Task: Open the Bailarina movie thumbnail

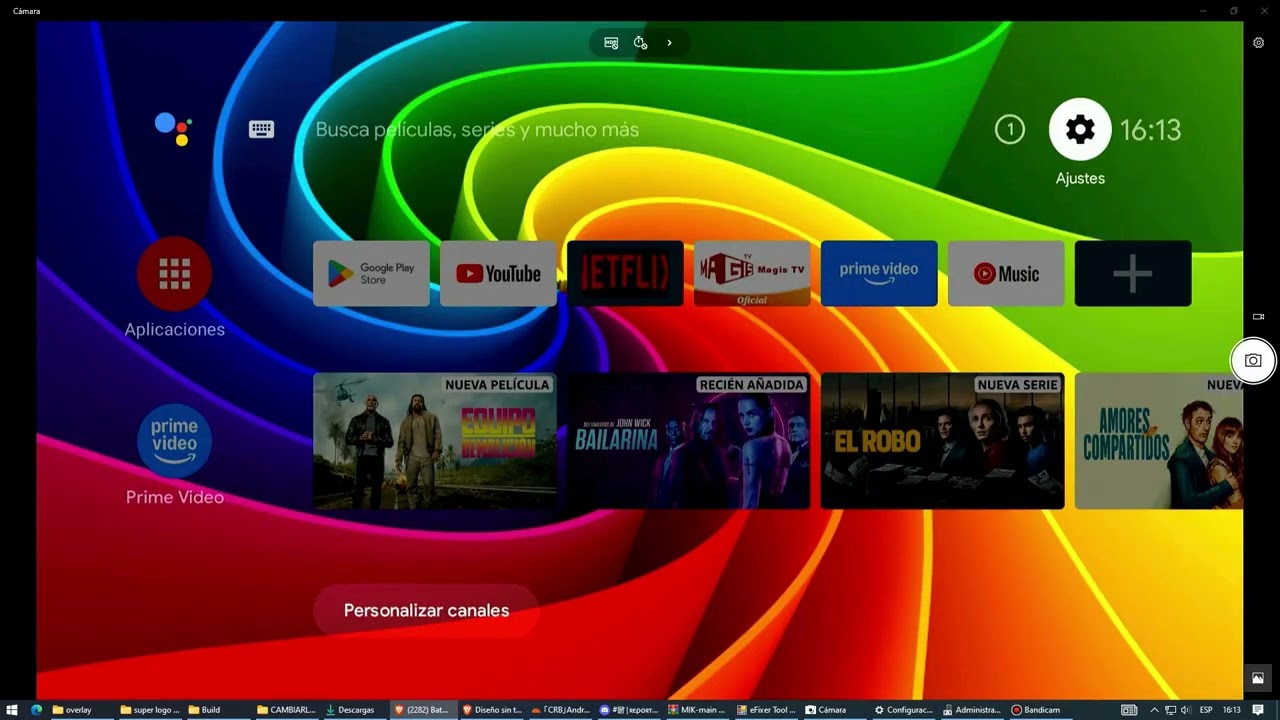Action: (x=689, y=441)
